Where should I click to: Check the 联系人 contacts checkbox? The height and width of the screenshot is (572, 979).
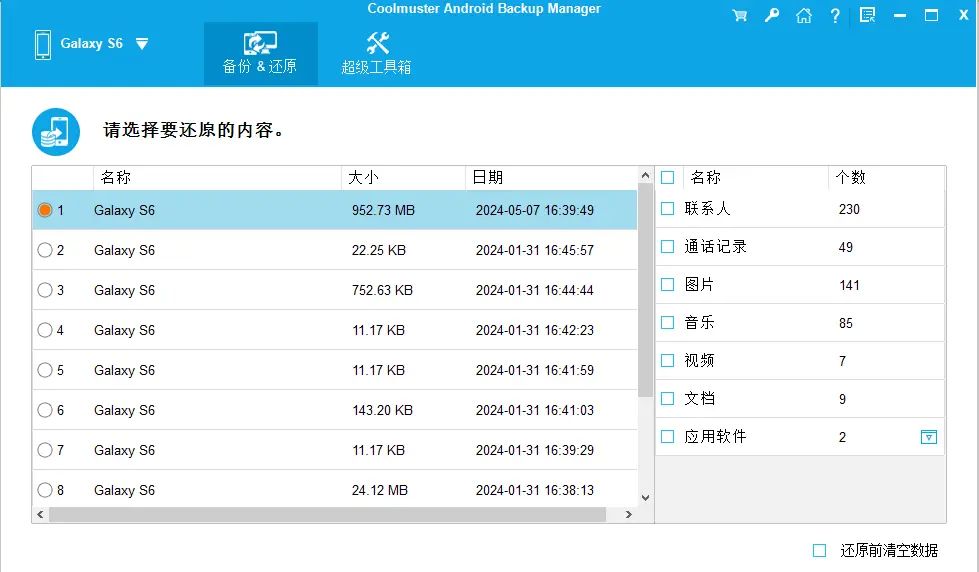tap(668, 209)
